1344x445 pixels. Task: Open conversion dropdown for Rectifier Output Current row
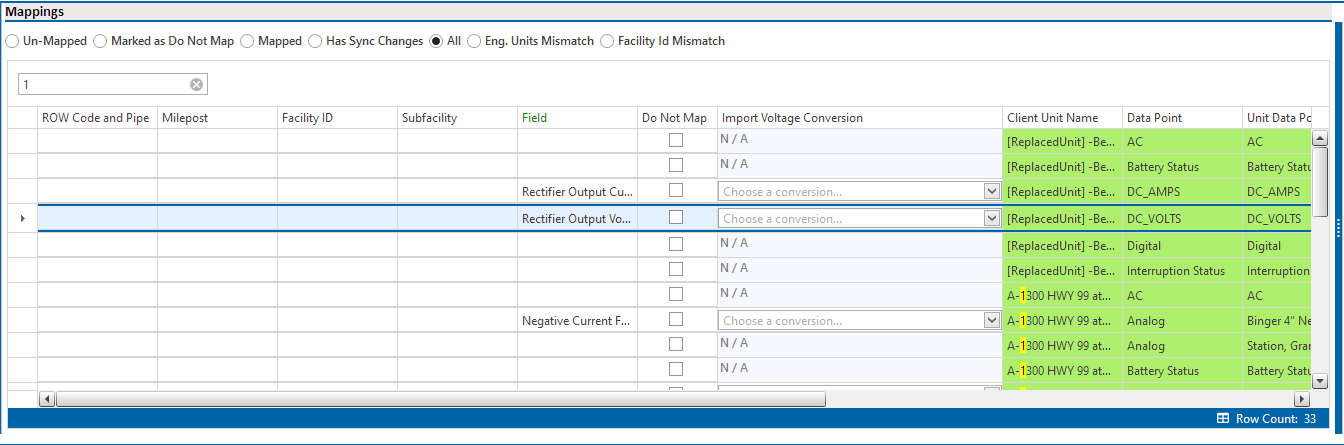coord(992,192)
